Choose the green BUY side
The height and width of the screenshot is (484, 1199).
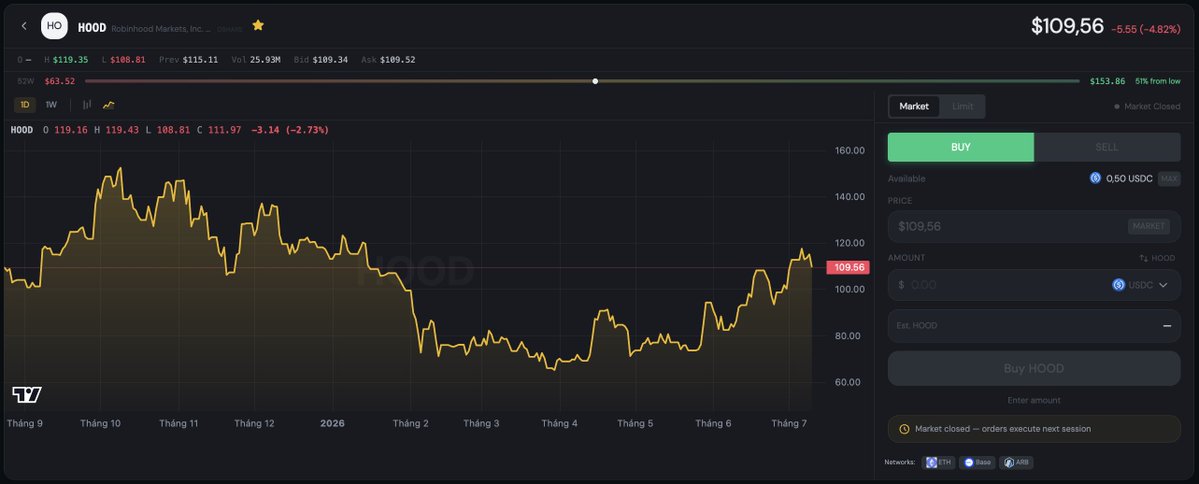pyautogui.click(x=960, y=147)
